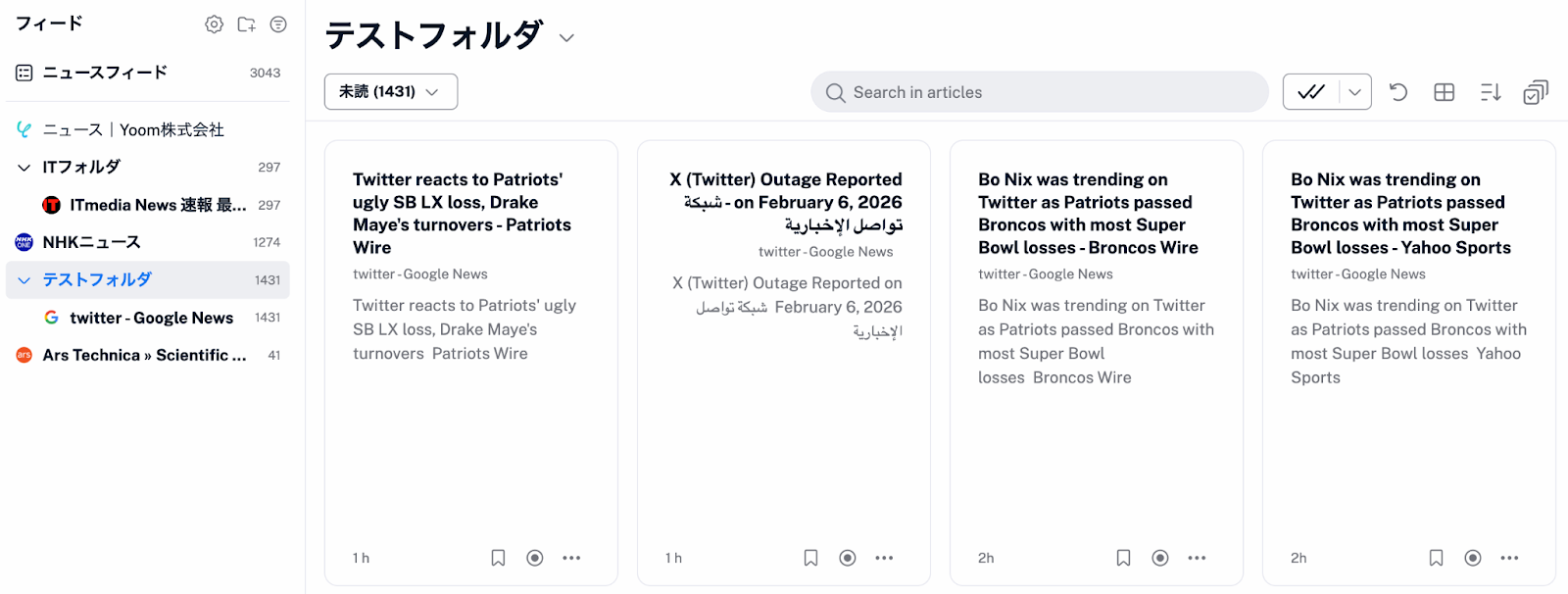
Task: Bookmark the Twitter reacts to Patriots article
Action: click(498, 558)
